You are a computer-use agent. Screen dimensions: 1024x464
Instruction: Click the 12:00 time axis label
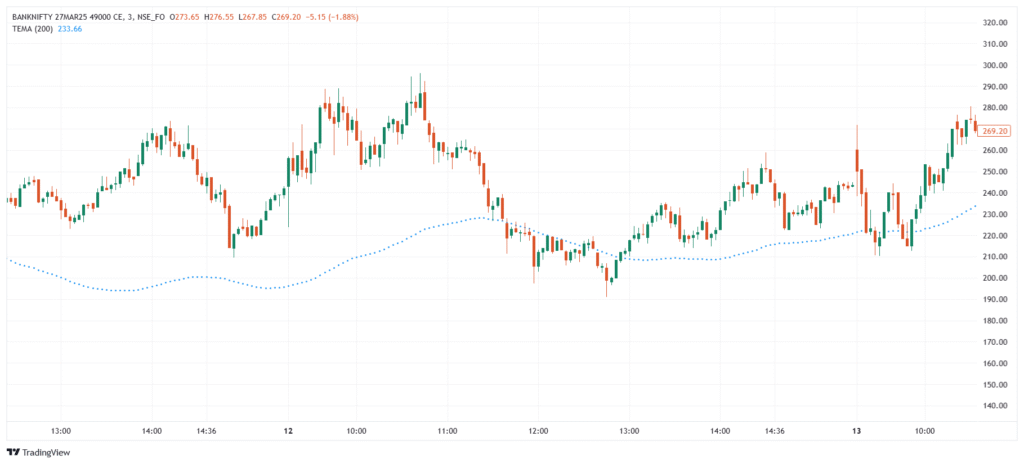[538, 431]
